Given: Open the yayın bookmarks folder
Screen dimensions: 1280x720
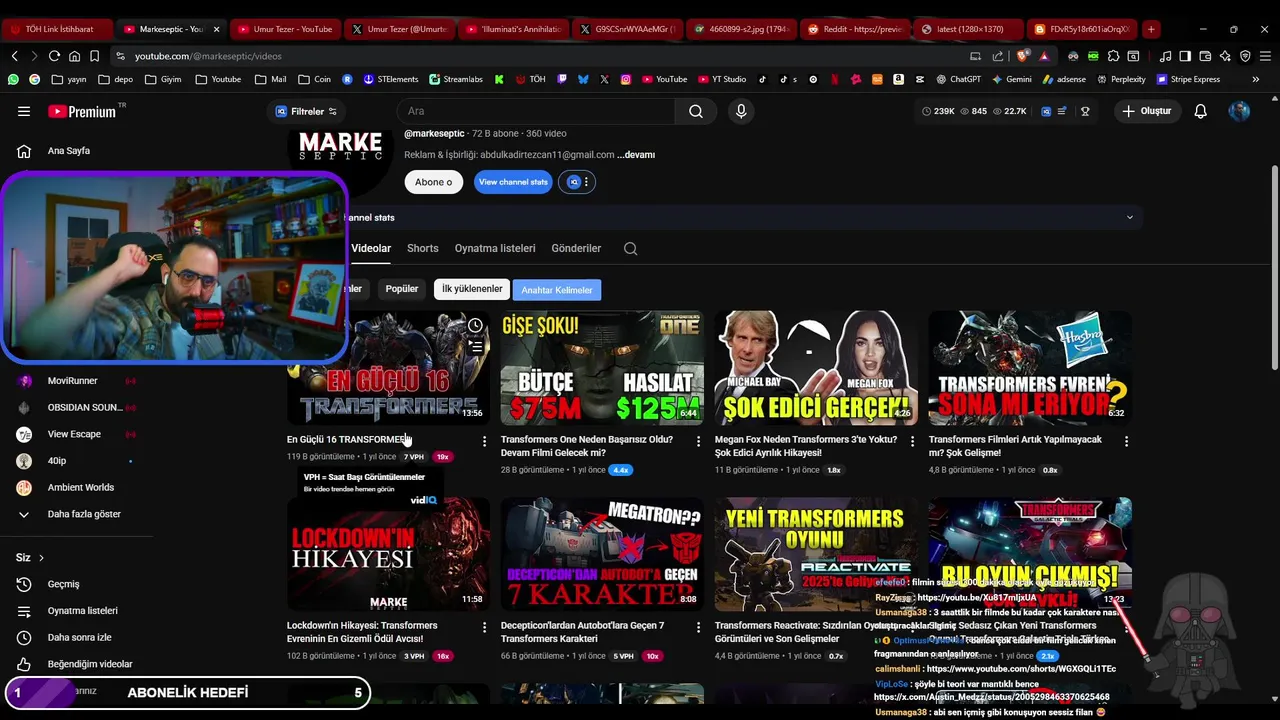Looking at the screenshot, I should click(x=68, y=79).
